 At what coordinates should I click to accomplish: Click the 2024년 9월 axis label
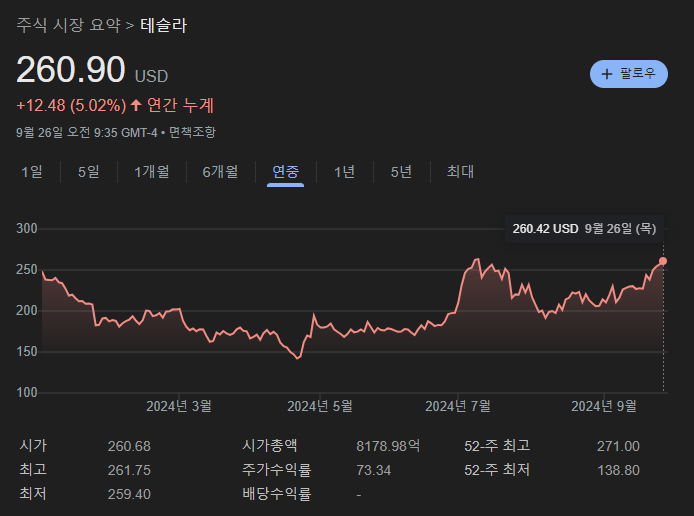(604, 406)
